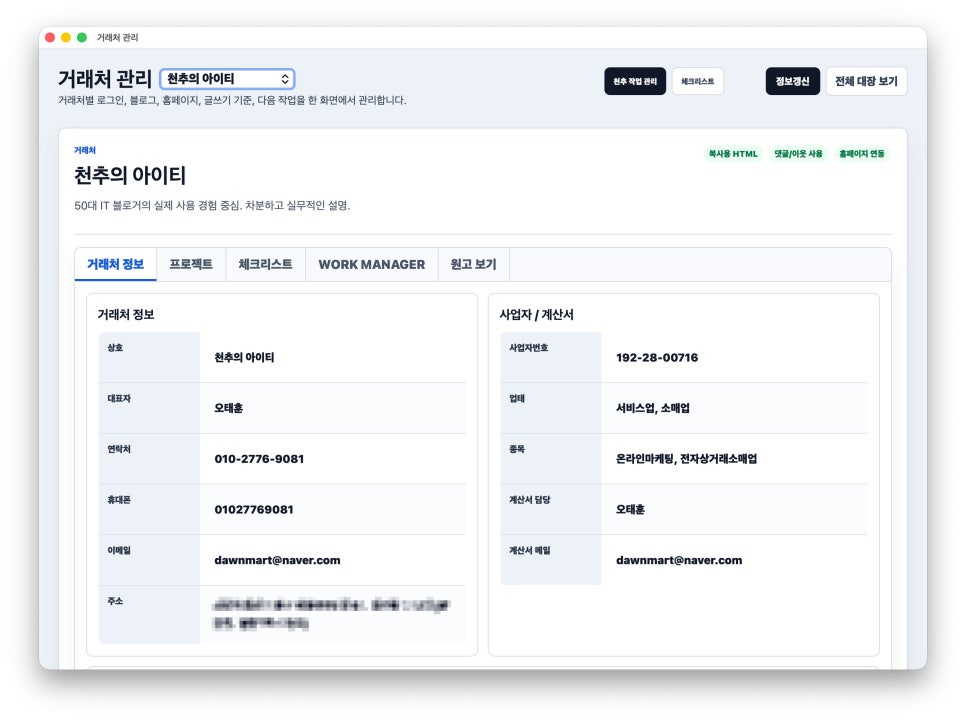Click 계산서 담당 value 오태훈
Screen dimensions: 966x721
[630, 510]
